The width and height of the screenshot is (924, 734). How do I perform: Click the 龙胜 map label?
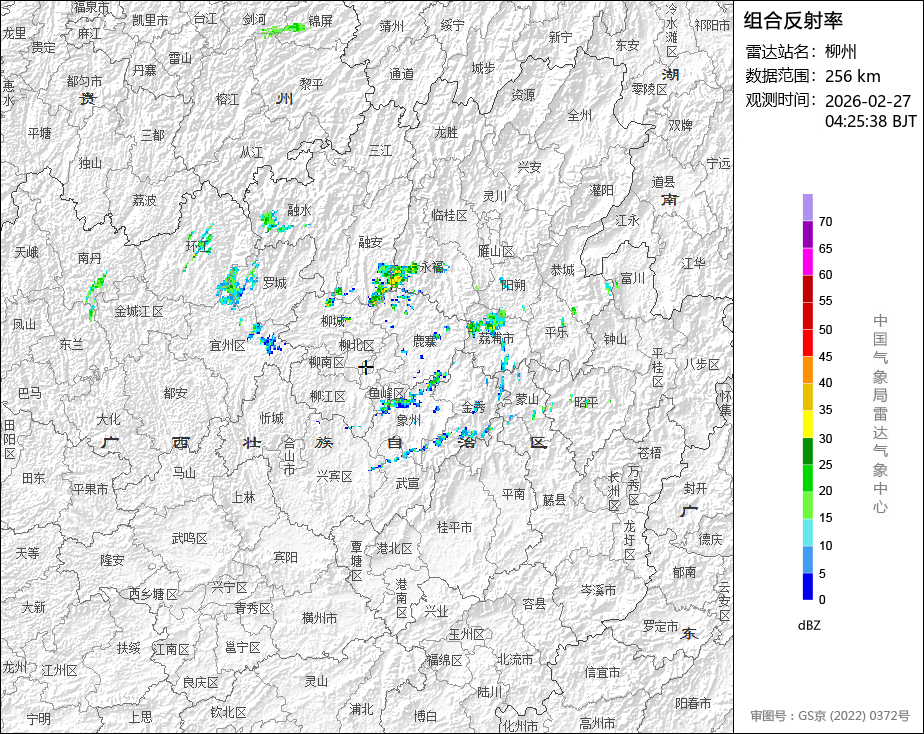click(x=446, y=133)
